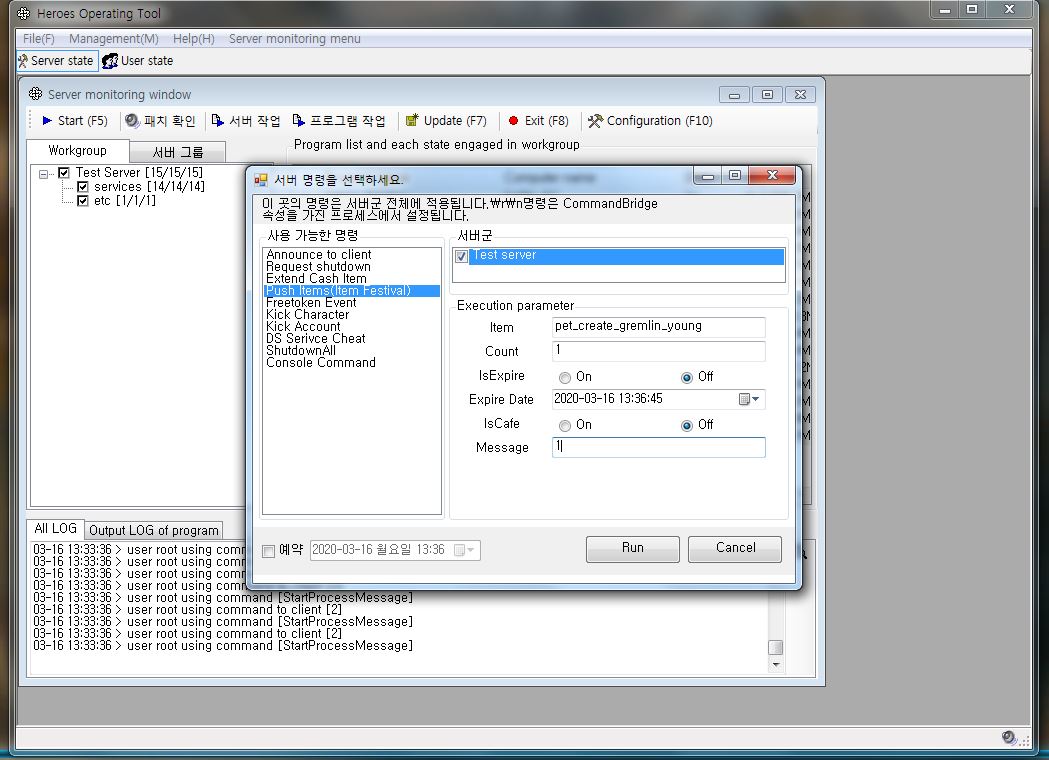Select Kick Character command
This screenshot has height=760, width=1049.
(x=308, y=315)
